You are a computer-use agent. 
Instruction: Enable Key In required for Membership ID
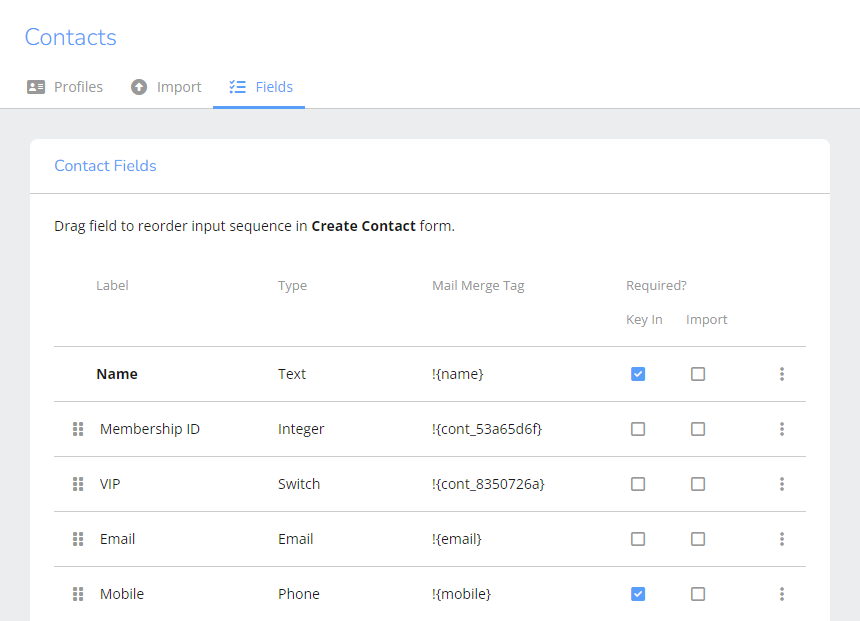(x=638, y=429)
